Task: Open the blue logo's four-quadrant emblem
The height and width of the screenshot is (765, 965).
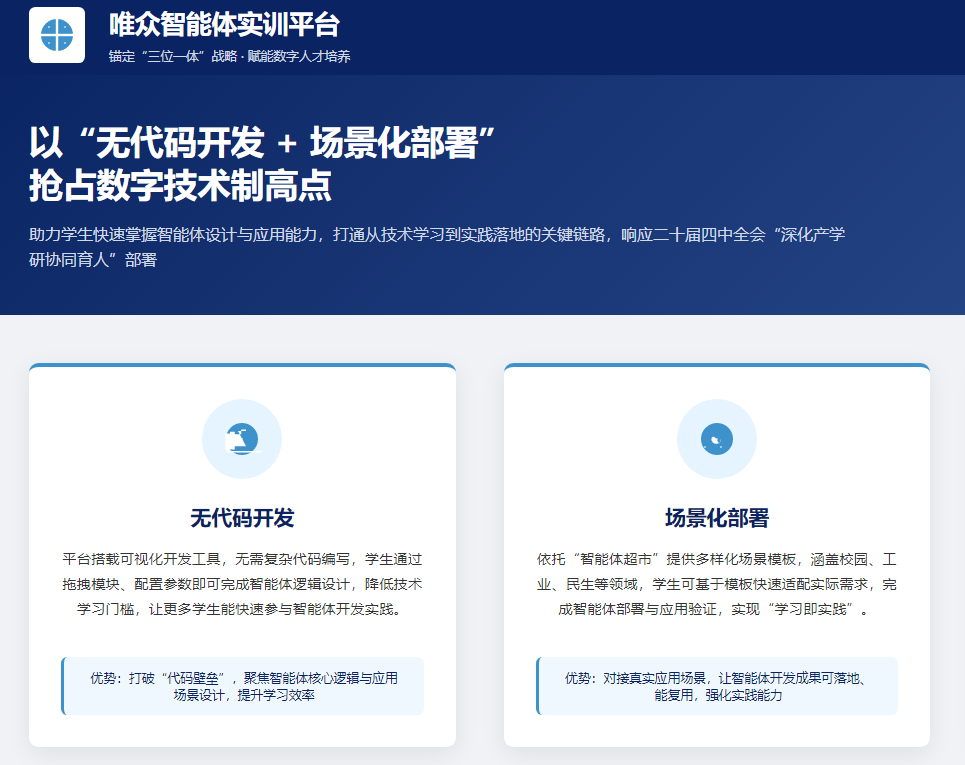Action: pyautogui.click(x=57, y=36)
